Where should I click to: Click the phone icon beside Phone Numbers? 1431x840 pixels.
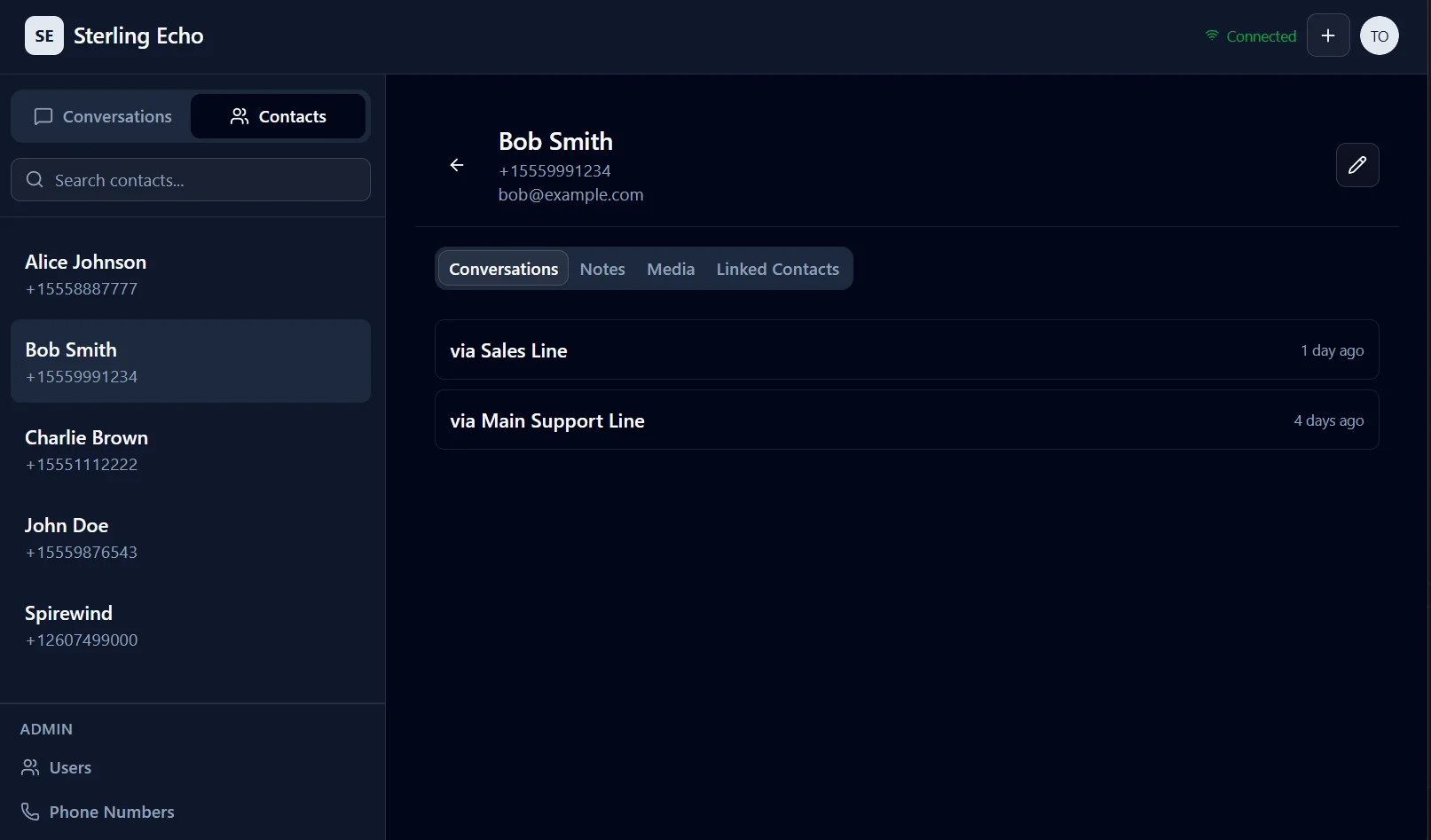[29, 811]
